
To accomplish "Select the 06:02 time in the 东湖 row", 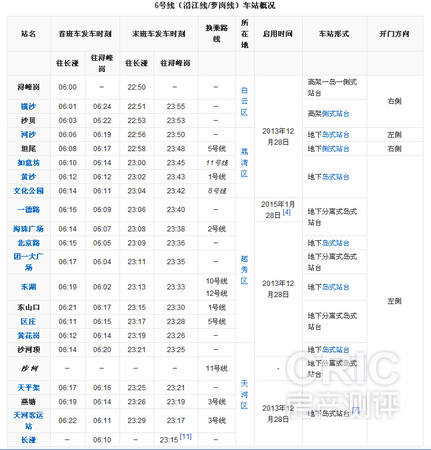I will coord(102,287).
